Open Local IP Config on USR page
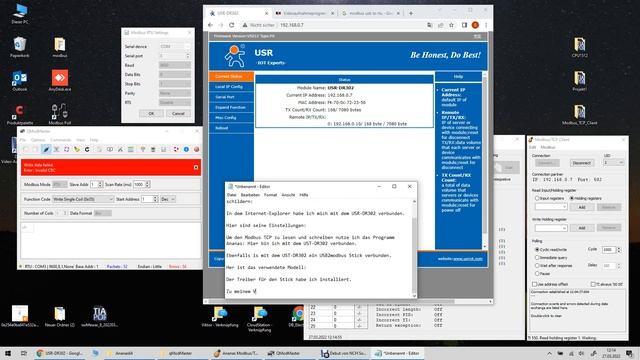Viewport: 640px width, 360px height. click(x=231, y=87)
